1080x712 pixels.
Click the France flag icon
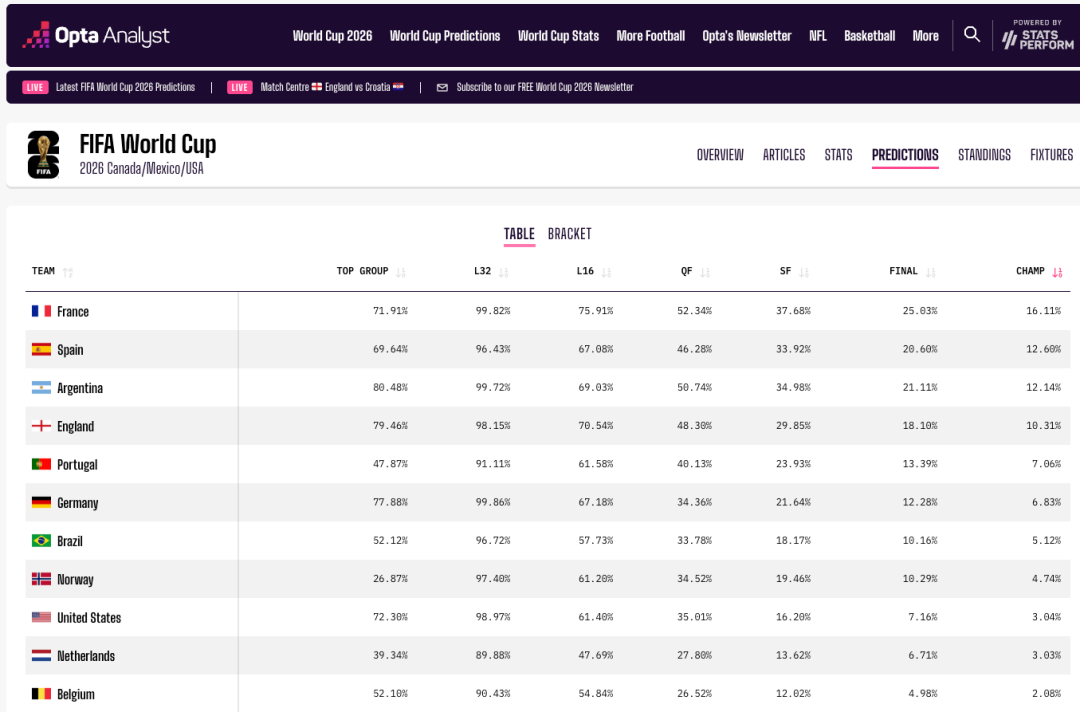(x=41, y=311)
